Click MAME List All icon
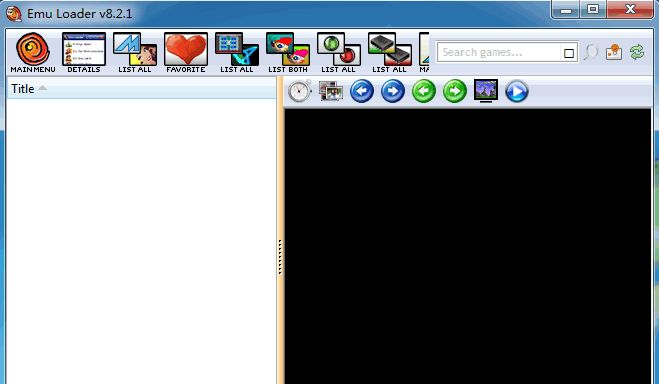 click(134, 53)
